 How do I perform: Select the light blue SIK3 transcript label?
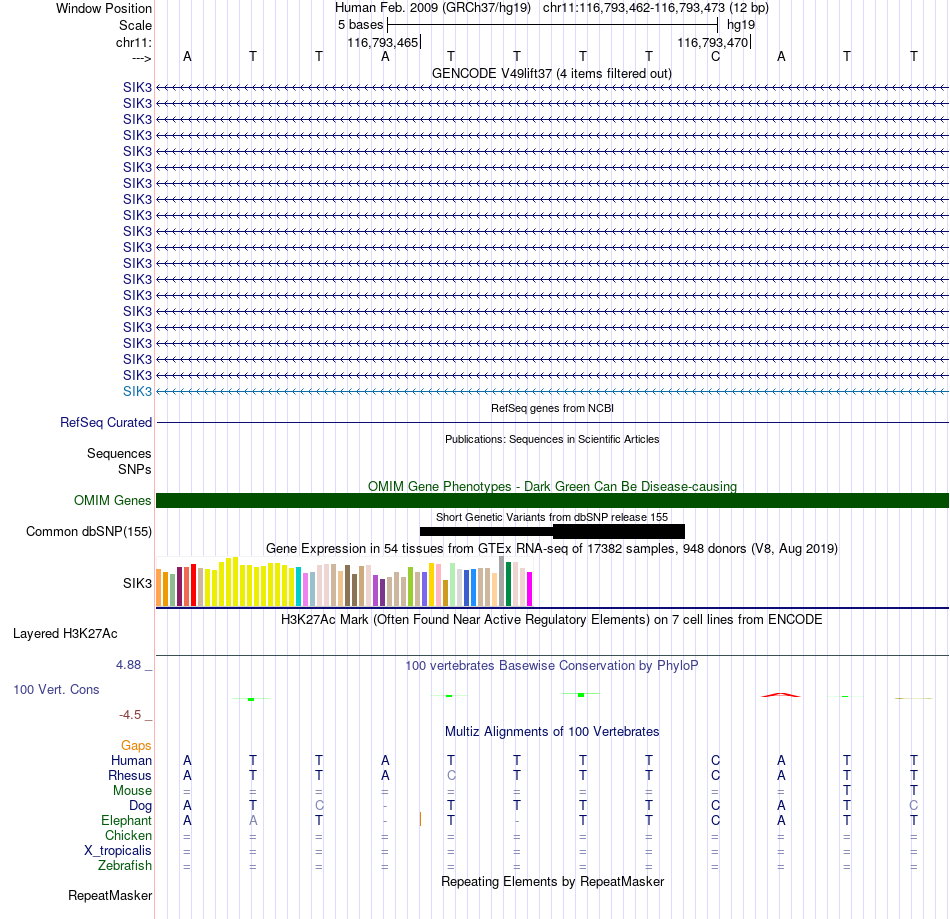point(138,391)
